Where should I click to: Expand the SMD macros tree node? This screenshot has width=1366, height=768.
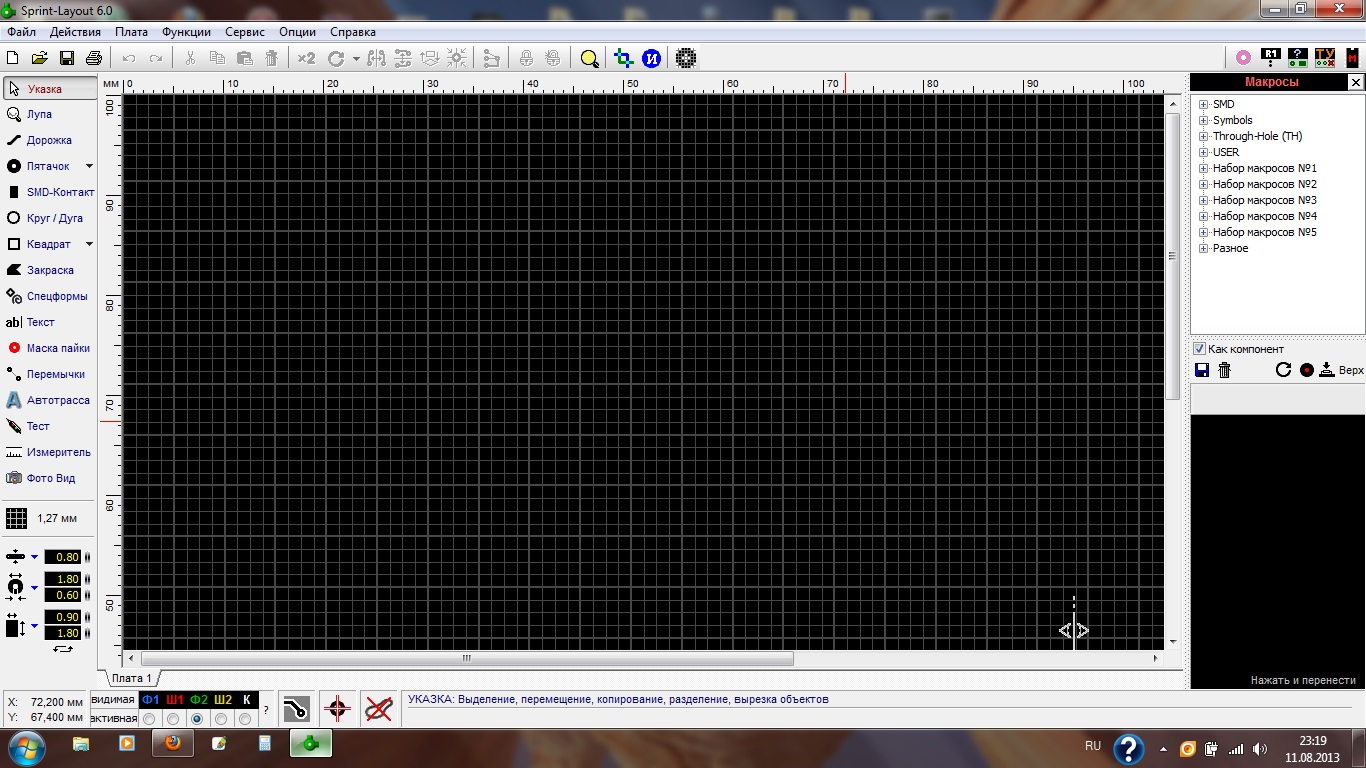1204,105
